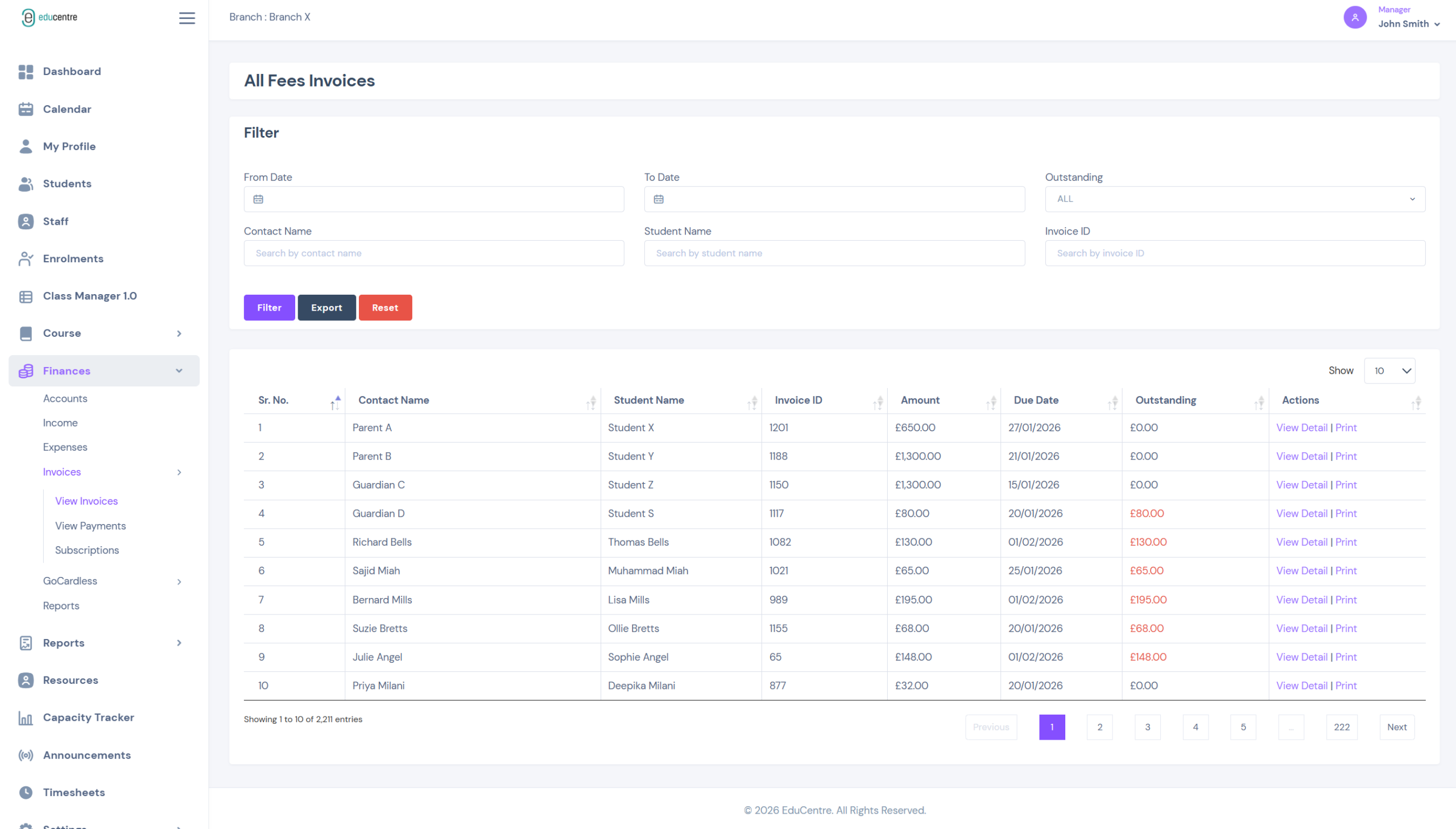1456x829 pixels.
Task: Click the hamburger menu icon
Action: [x=187, y=18]
